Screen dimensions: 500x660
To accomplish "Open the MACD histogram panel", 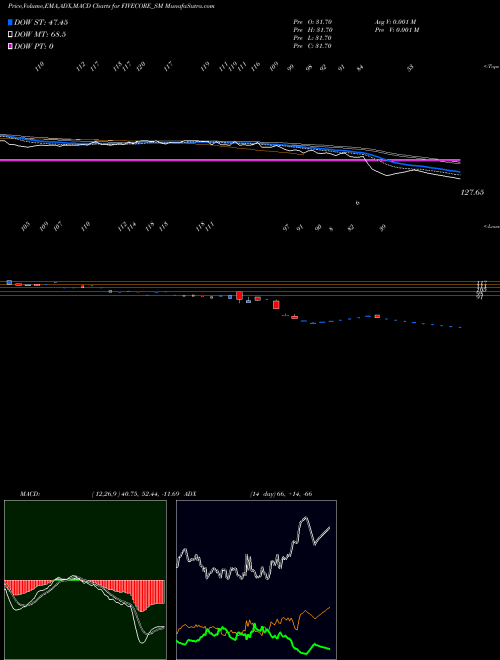I will (x=85, y=580).
